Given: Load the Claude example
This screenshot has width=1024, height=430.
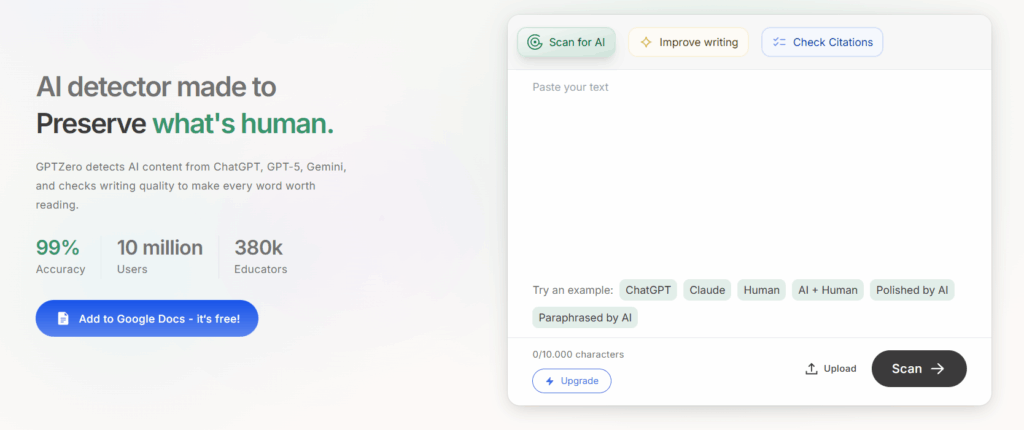Looking at the screenshot, I should pyautogui.click(x=707, y=290).
